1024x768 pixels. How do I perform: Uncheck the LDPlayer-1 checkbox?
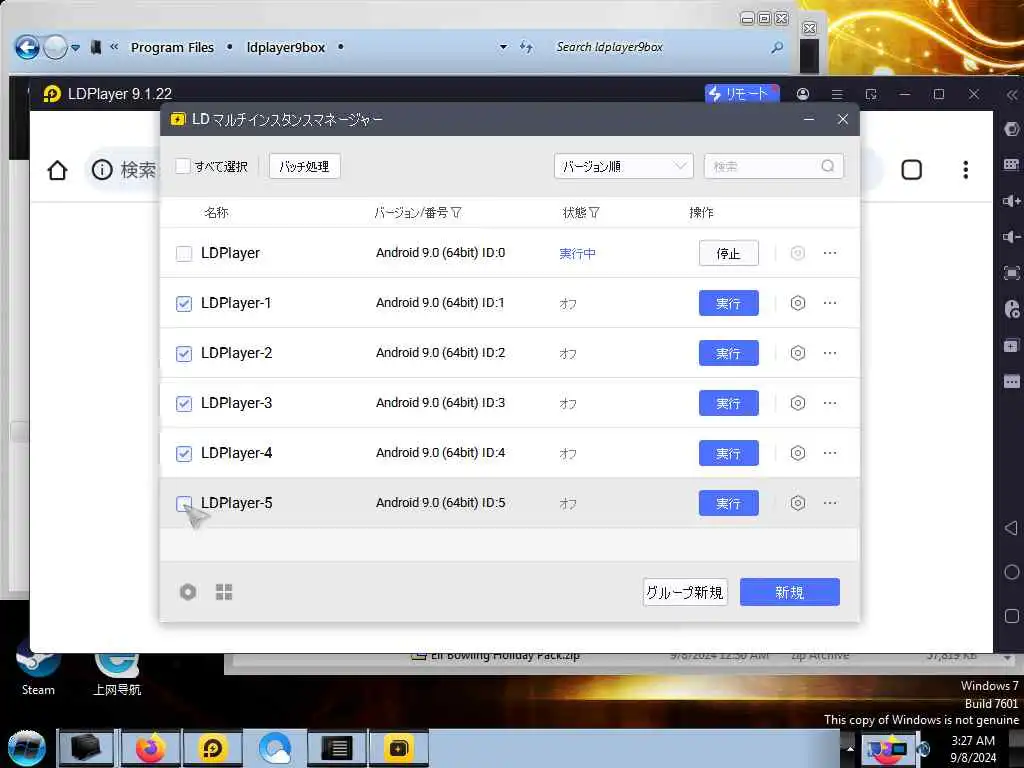184,304
